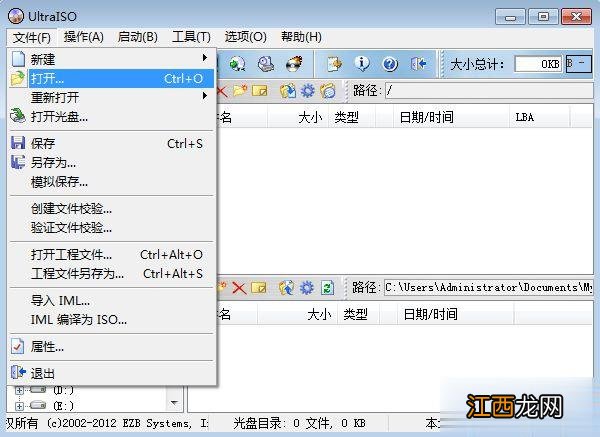The height and width of the screenshot is (437, 600).
Task: Click the blue gear icon in lower pane toolbar
Action: point(307,288)
